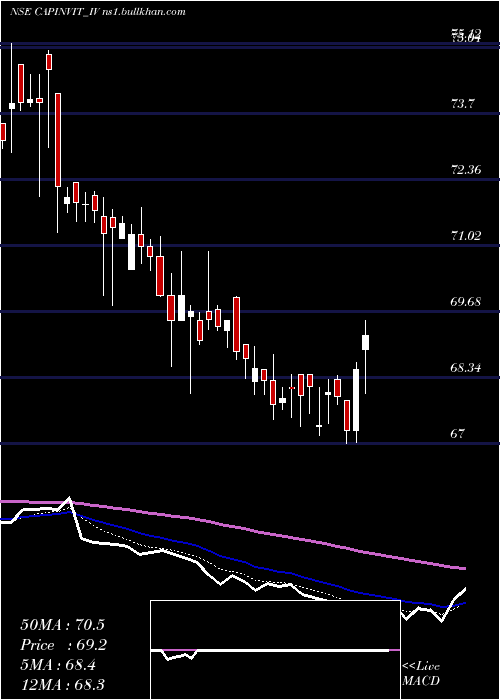This screenshot has width=500, height=700.
Task: Click the last white candlestick
Action: tap(366, 342)
